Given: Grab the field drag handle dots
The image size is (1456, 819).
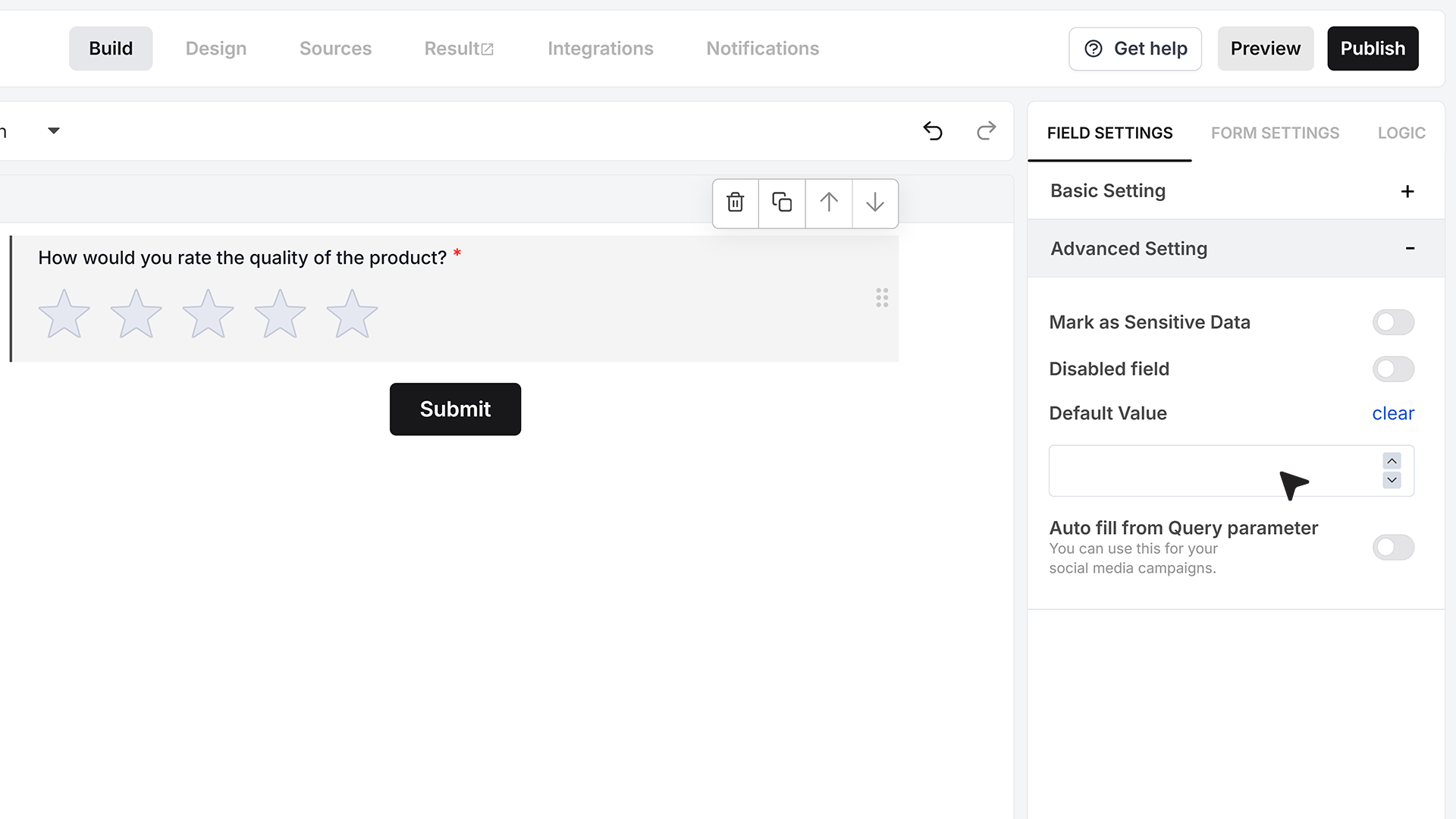Looking at the screenshot, I should point(882,297).
